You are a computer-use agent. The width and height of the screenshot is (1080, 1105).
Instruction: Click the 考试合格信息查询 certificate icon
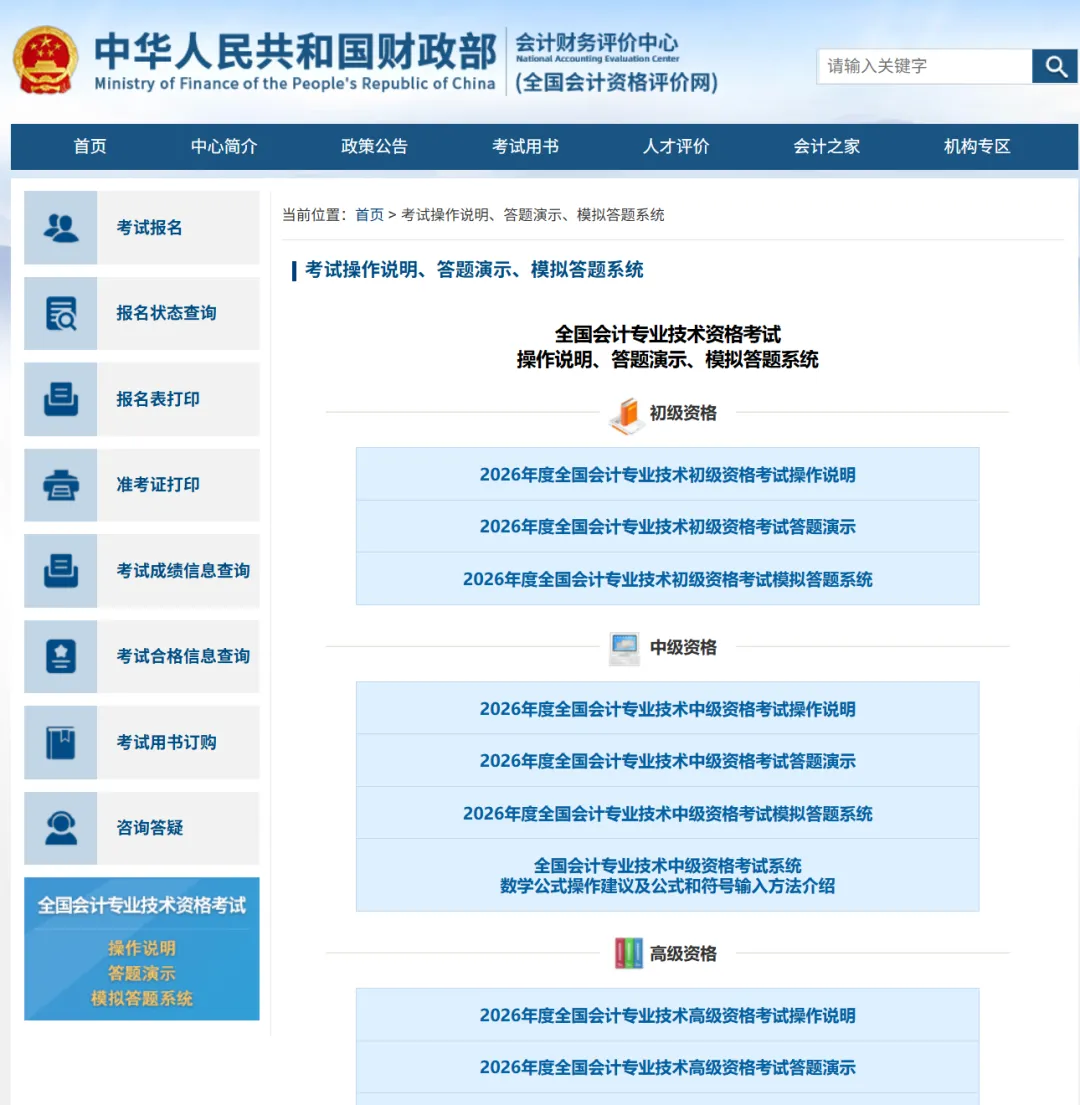coord(61,657)
